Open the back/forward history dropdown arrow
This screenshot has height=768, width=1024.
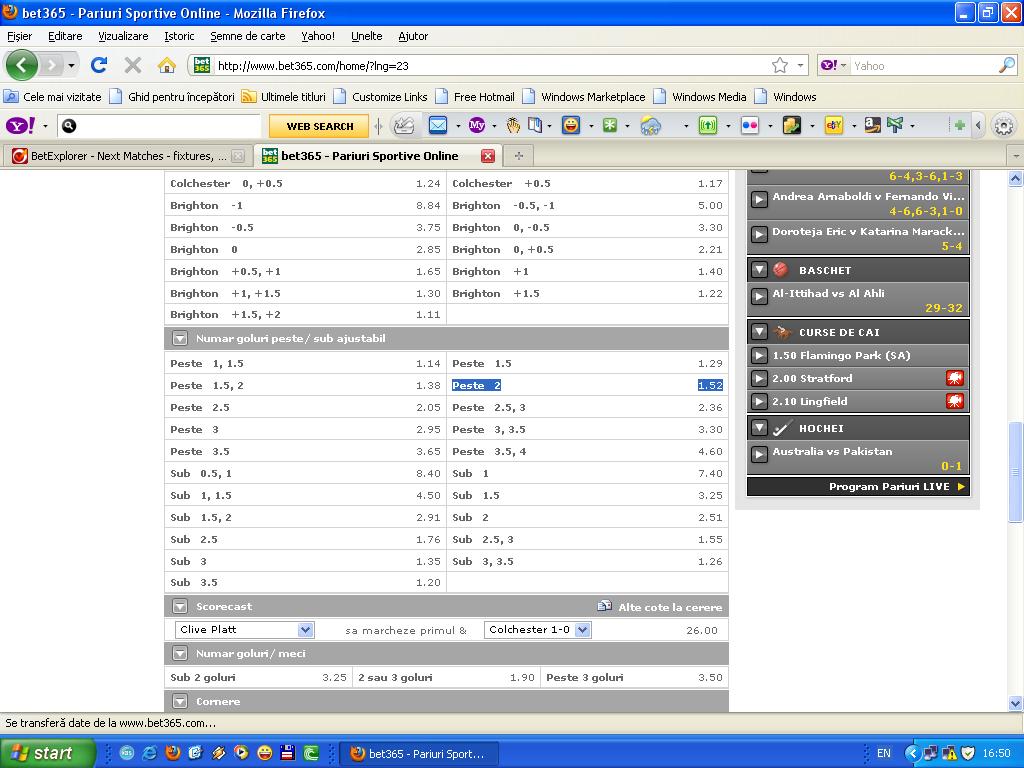71,65
